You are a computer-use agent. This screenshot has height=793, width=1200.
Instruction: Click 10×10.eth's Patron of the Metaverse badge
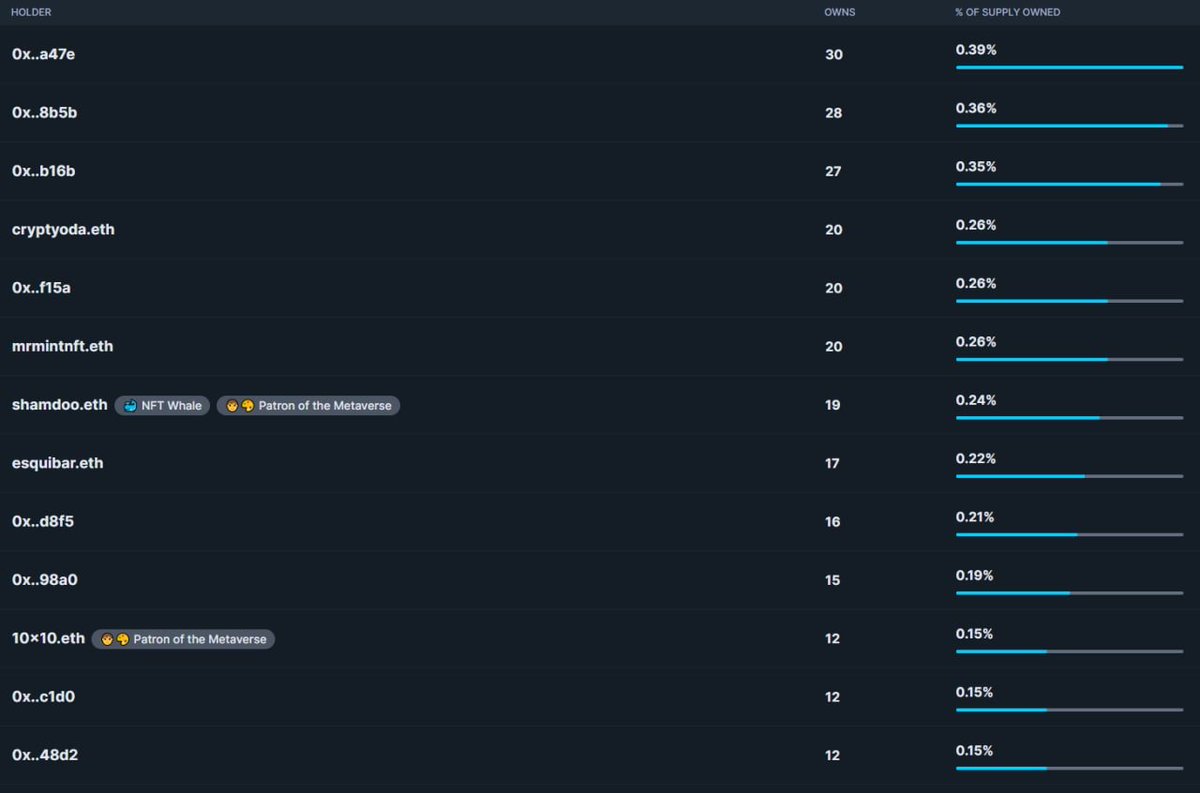(183, 639)
